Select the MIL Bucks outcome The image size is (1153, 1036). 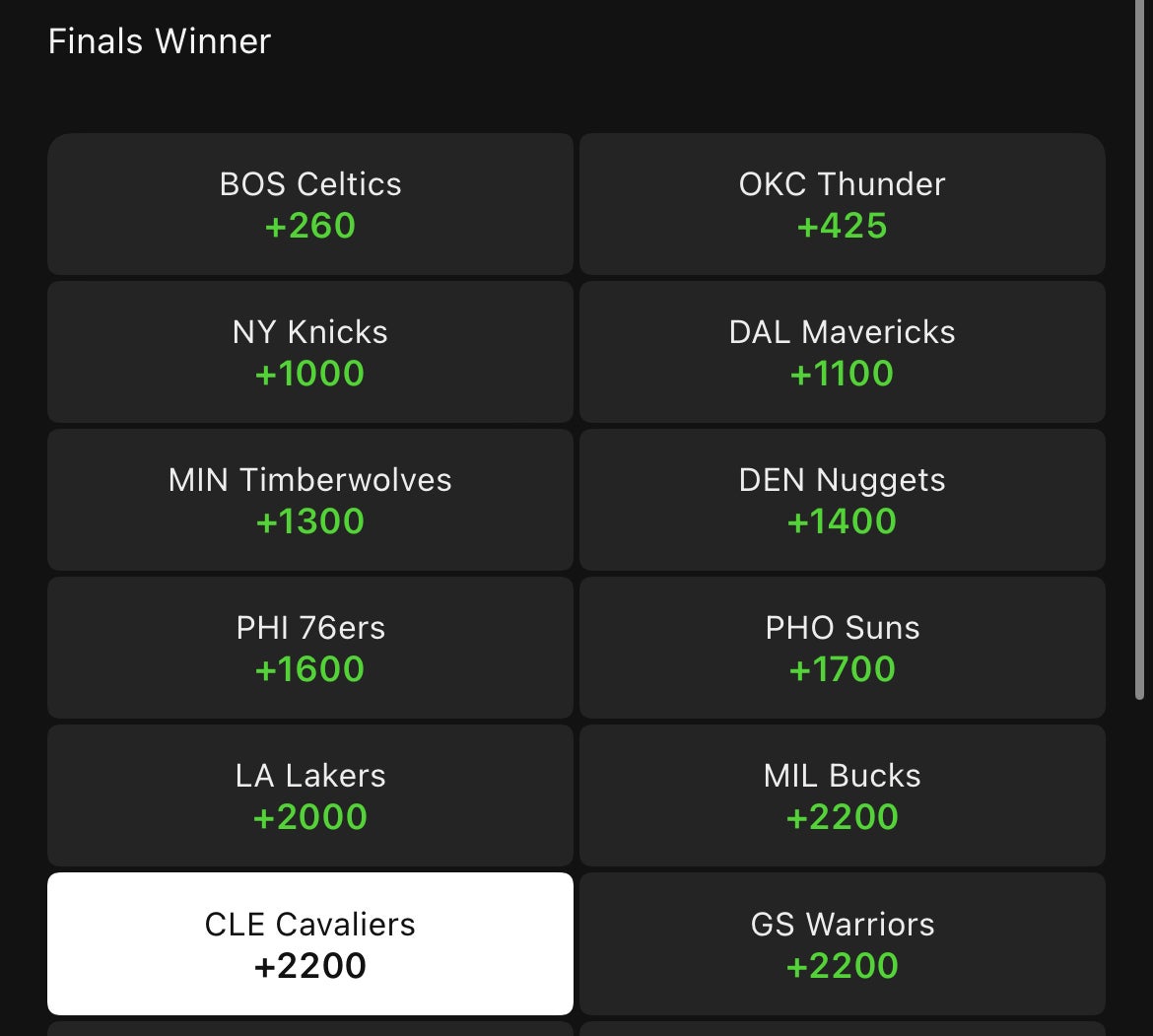[842, 795]
